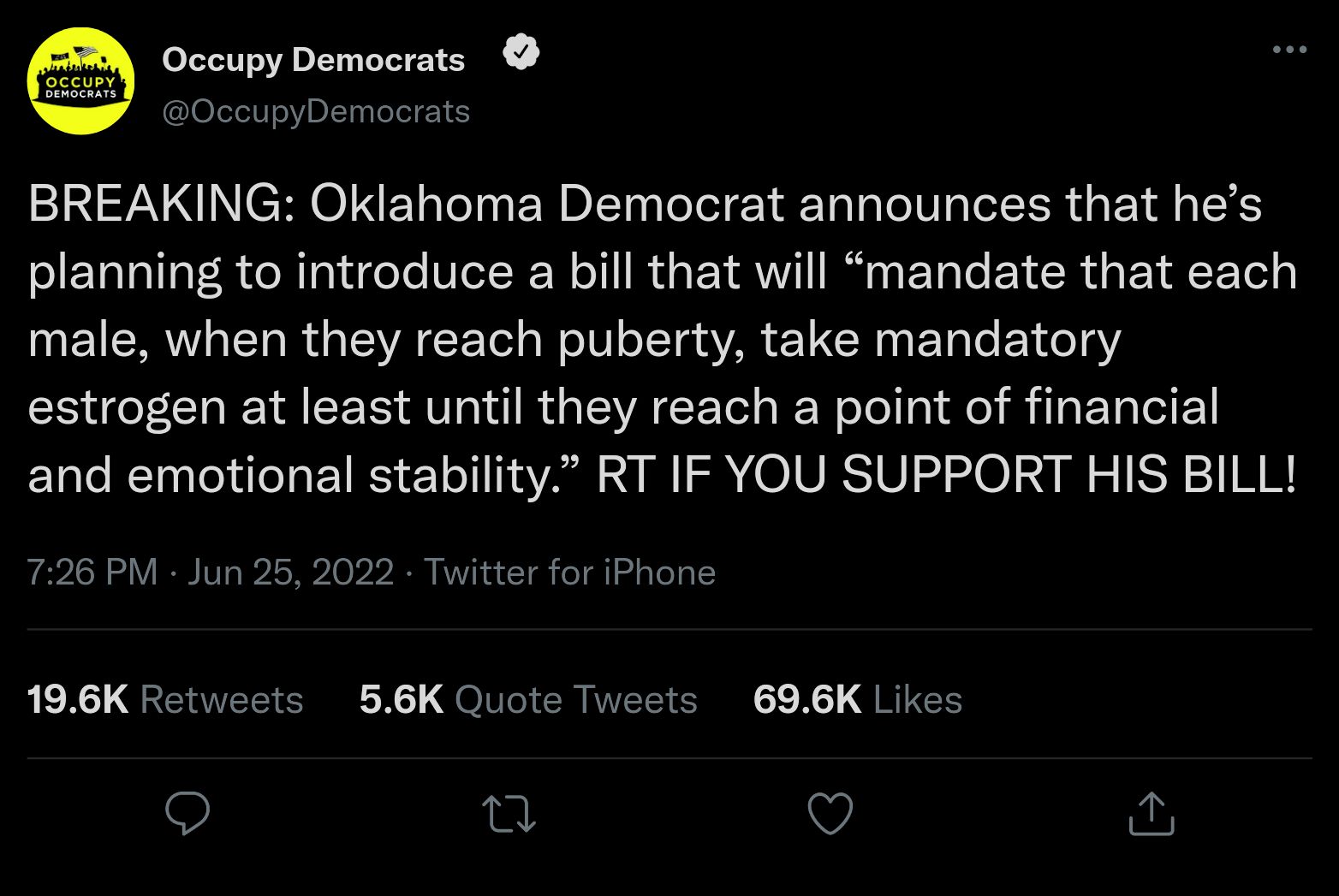Reply to this tweet

pos(187,813)
